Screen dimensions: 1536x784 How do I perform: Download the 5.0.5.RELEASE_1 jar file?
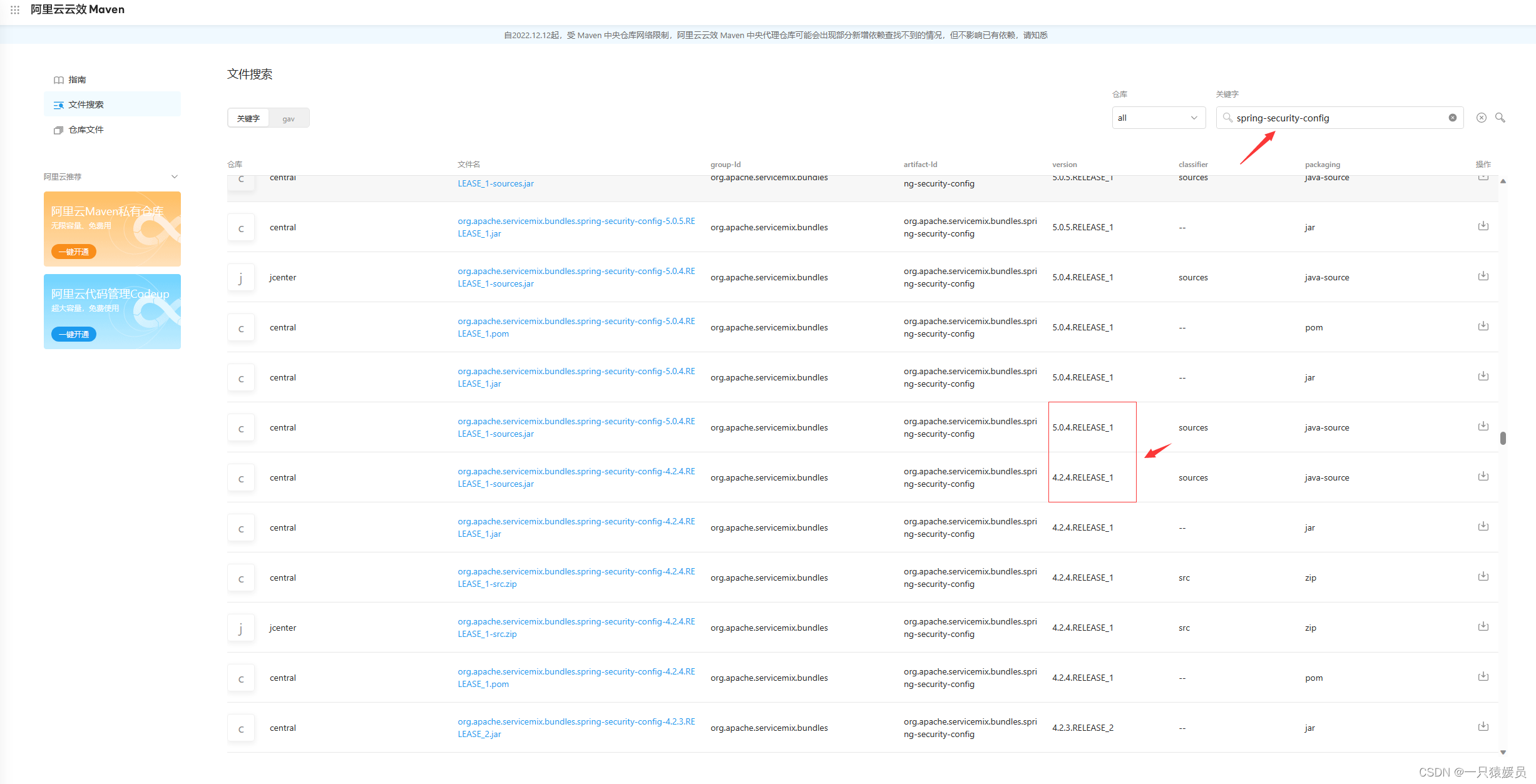click(x=1483, y=226)
